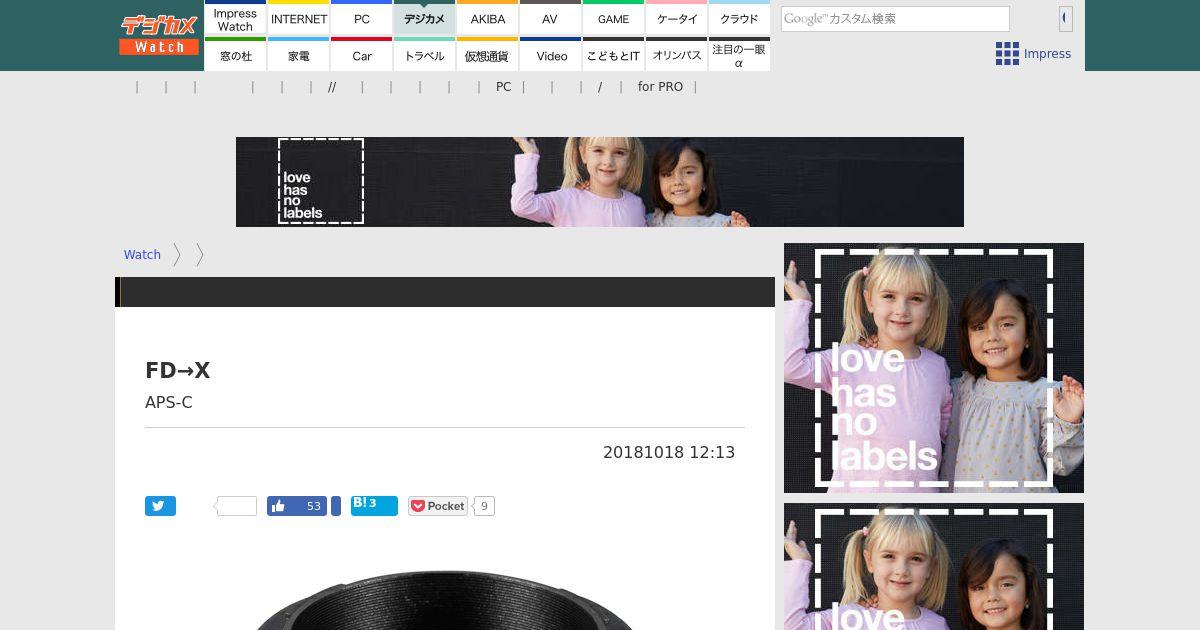This screenshot has width=1200, height=630.
Task: Open the for PRO sub navigation link
Action: (660, 87)
